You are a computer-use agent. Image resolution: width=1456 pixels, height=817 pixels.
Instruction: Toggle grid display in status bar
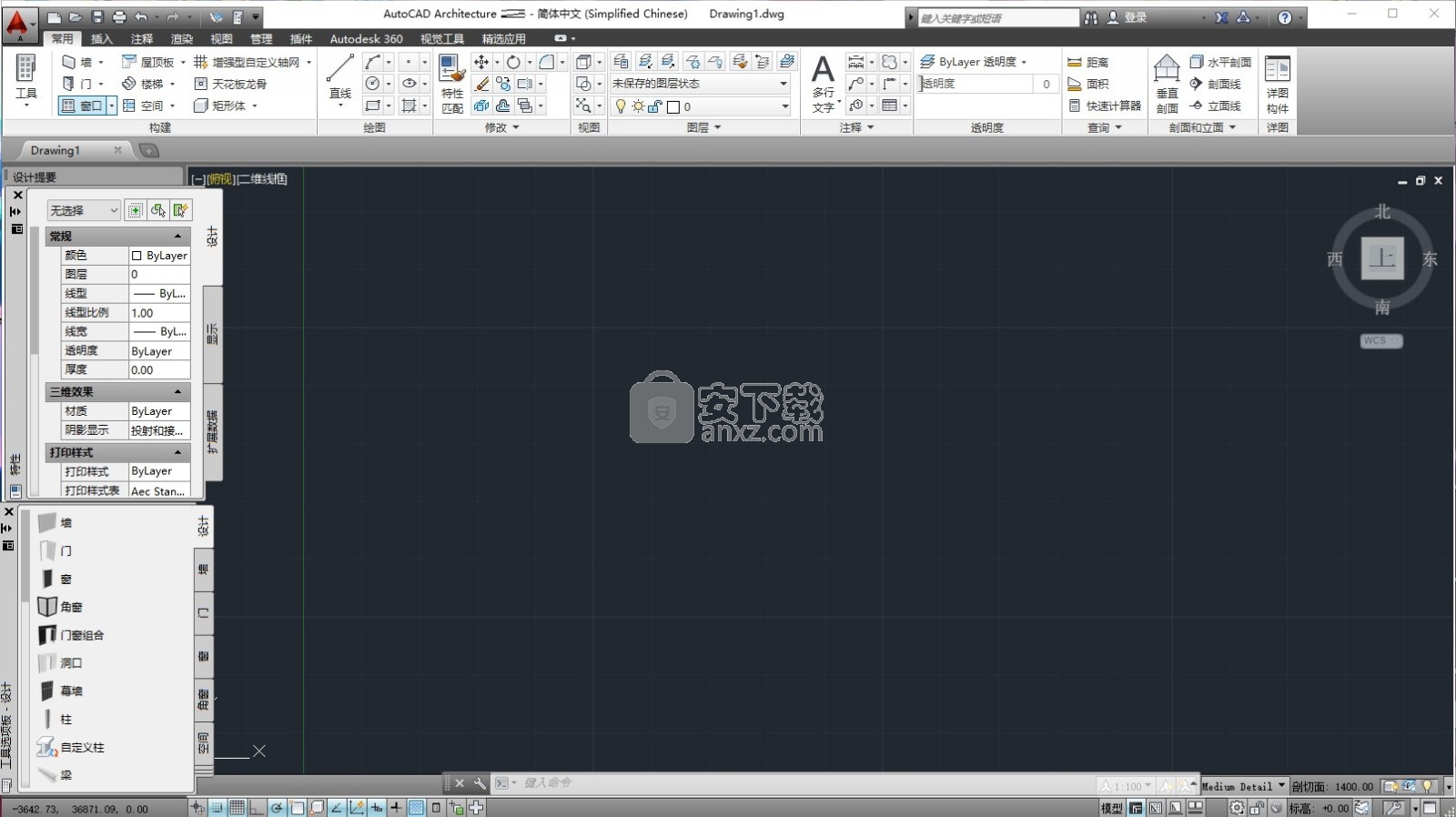coord(238,808)
